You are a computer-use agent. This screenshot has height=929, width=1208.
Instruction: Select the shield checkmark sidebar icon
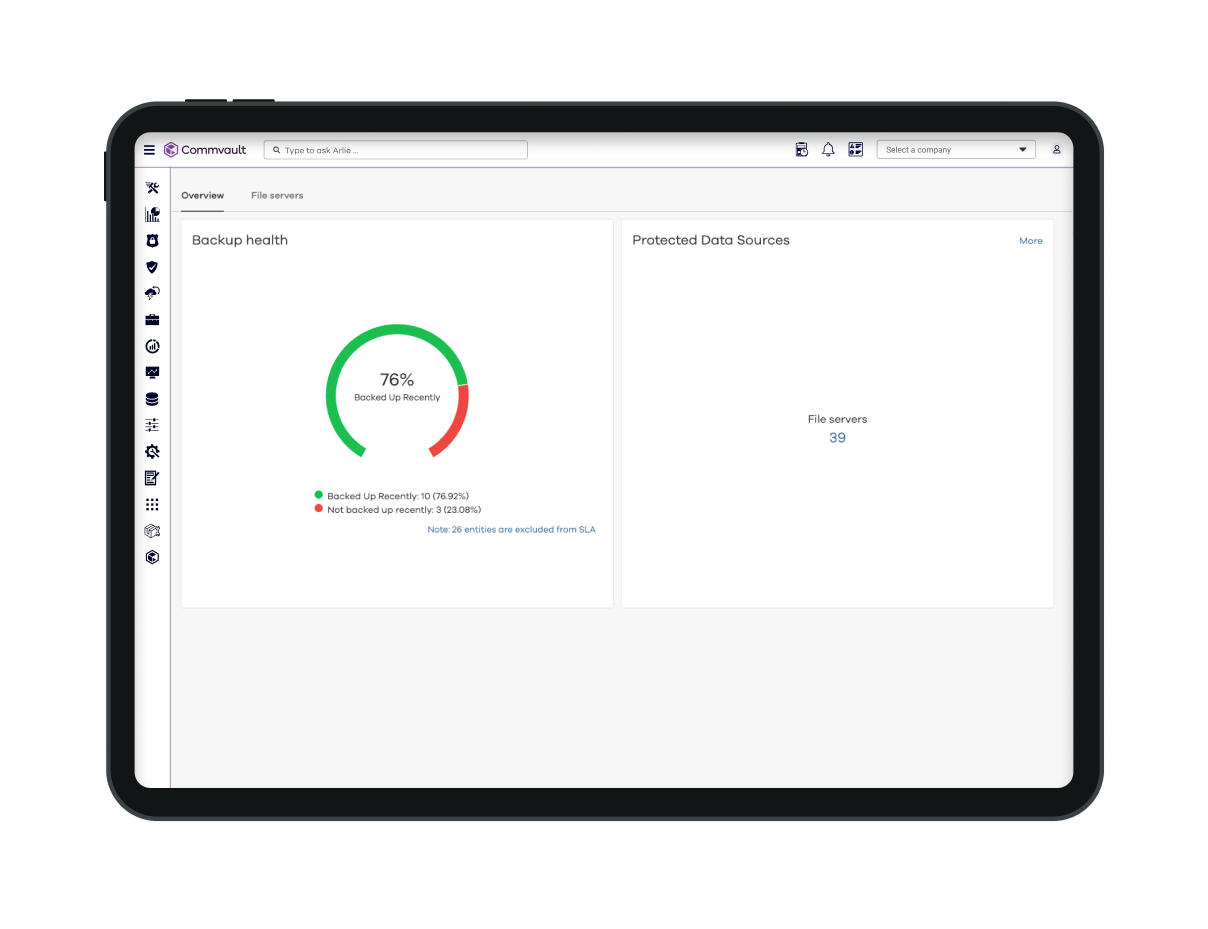pyautogui.click(x=152, y=267)
